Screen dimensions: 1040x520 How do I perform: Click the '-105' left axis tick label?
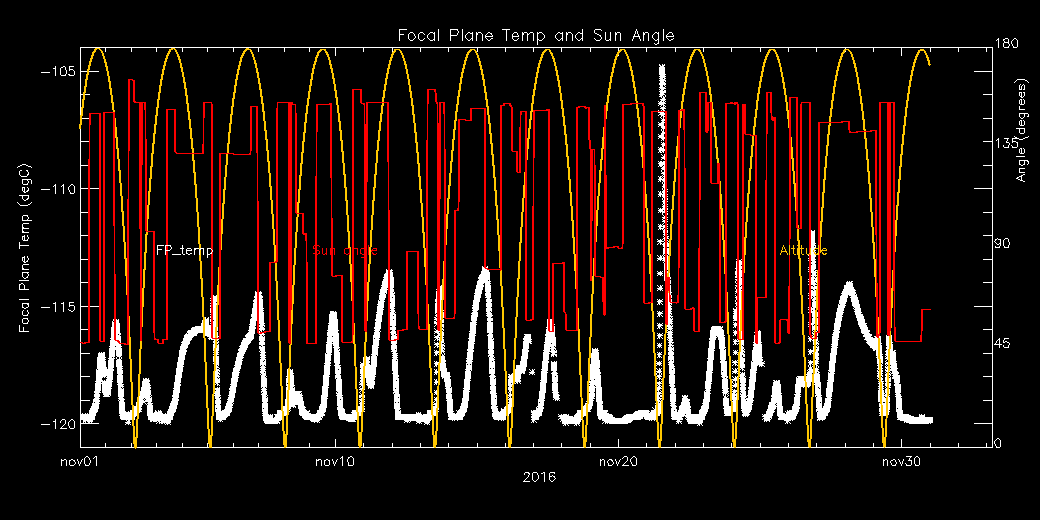click(58, 72)
